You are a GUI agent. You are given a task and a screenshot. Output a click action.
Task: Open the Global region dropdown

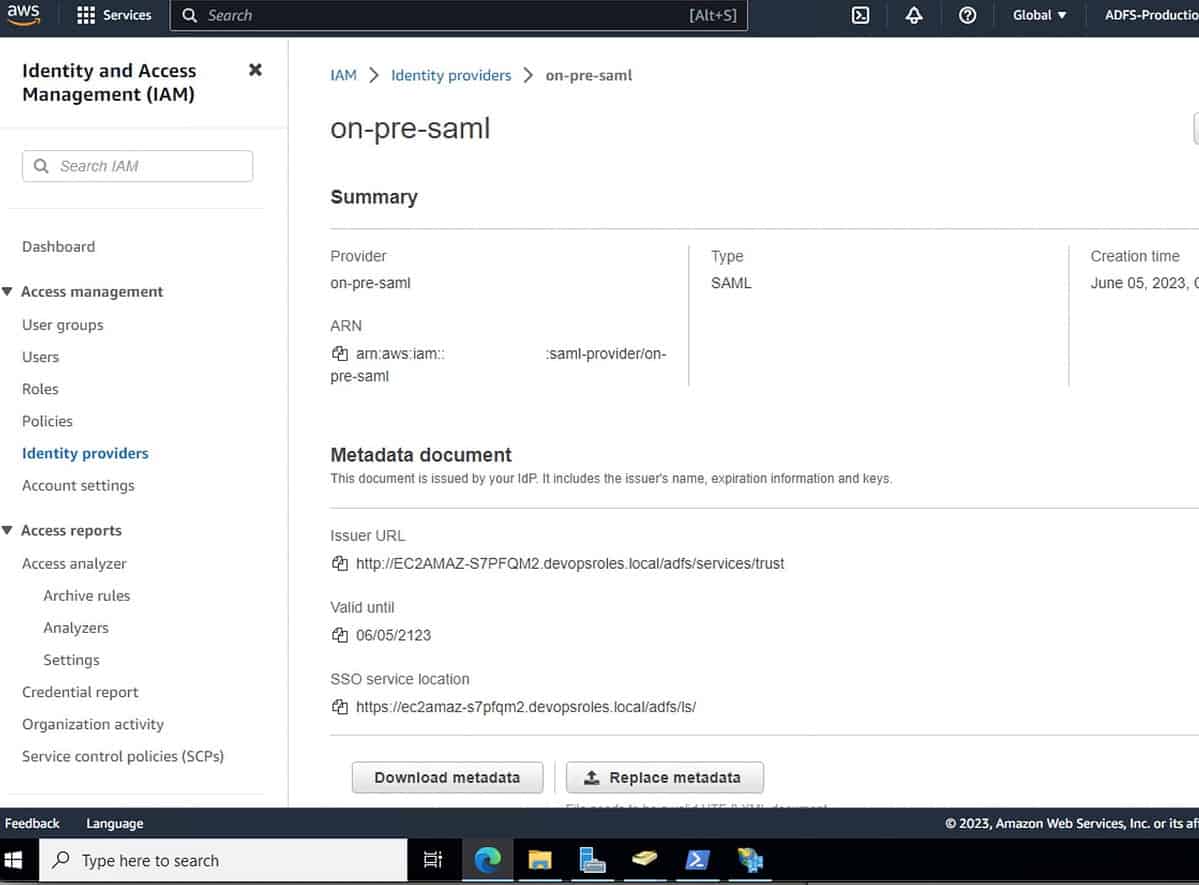tap(1038, 15)
